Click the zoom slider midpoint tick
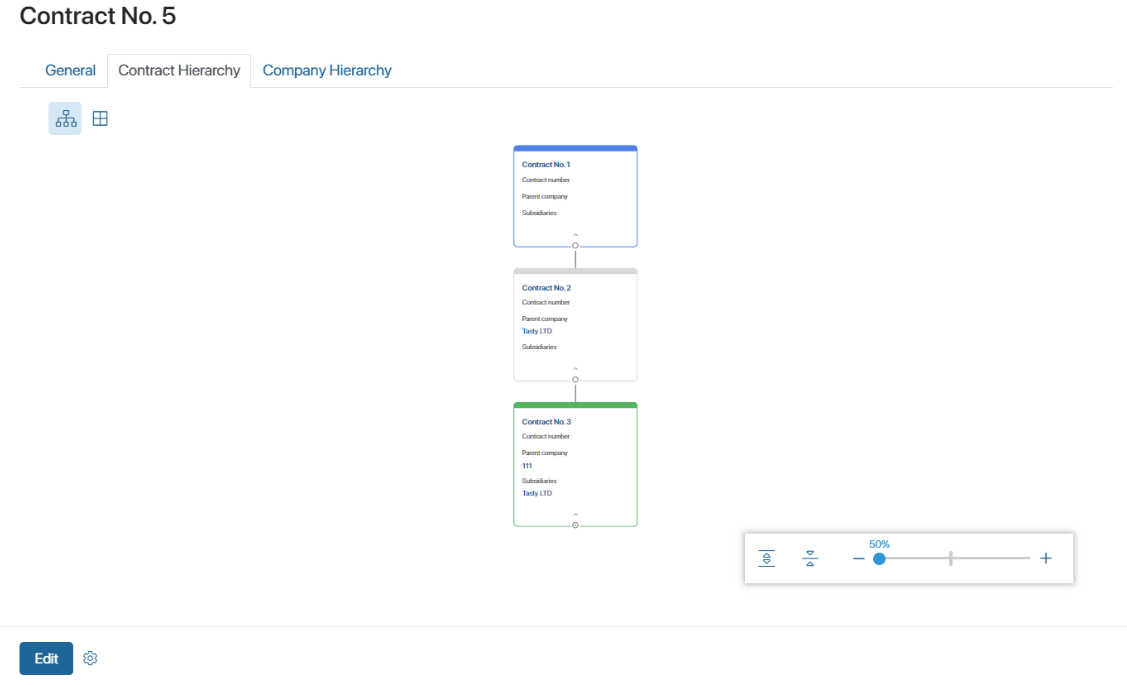This screenshot has height=685, width=1127. 951,558
